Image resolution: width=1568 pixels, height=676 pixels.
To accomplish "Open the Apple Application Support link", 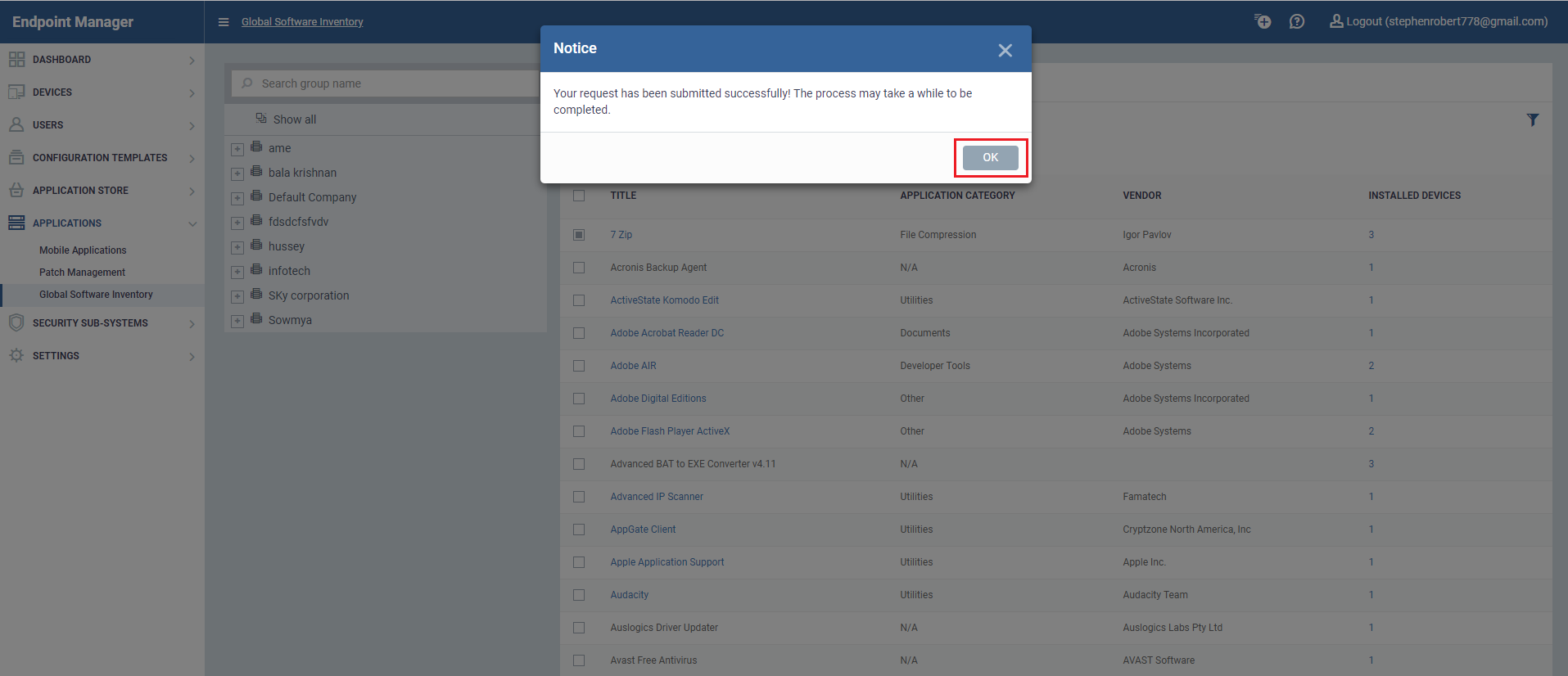I will (667, 562).
